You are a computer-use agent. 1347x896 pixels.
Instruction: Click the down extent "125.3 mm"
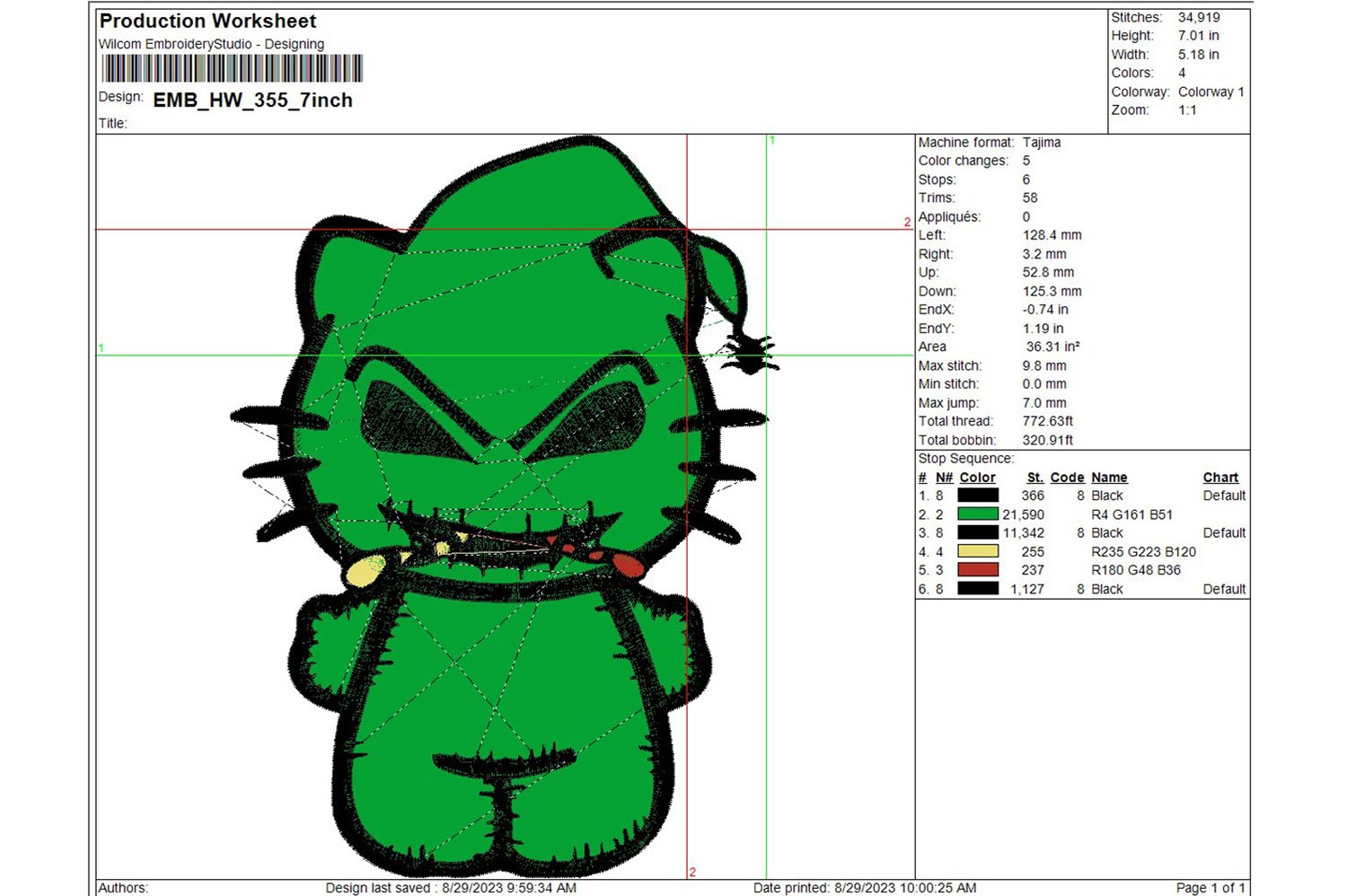(x=1052, y=292)
